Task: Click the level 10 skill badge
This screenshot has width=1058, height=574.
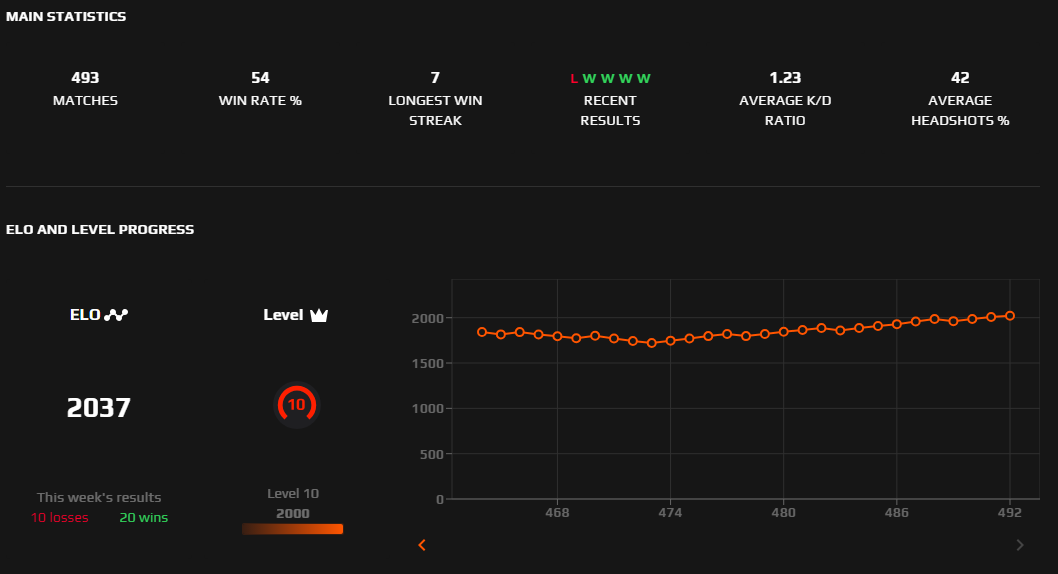Action: click(296, 405)
